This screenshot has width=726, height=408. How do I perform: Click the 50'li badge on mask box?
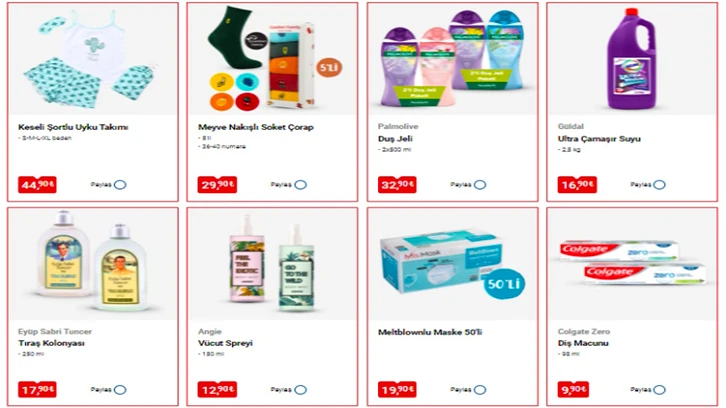tap(504, 283)
